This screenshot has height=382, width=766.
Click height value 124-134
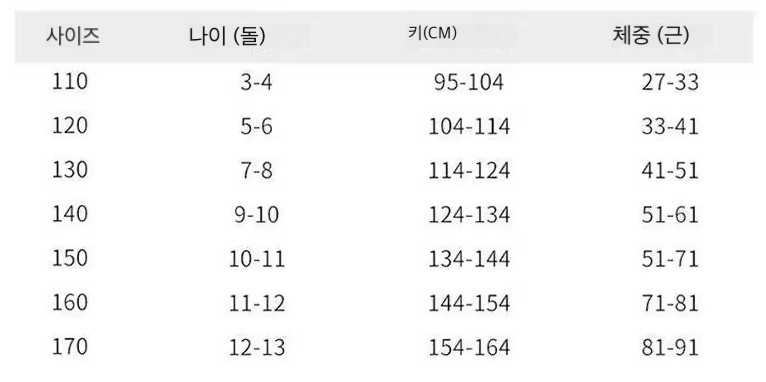pyautogui.click(x=469, y=215)
